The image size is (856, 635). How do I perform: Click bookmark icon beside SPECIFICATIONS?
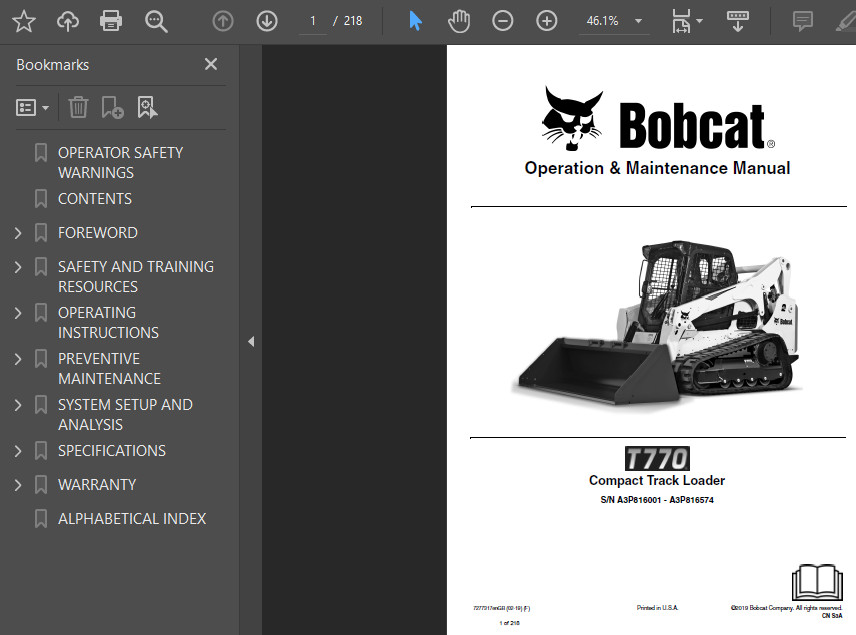[40, 451]
